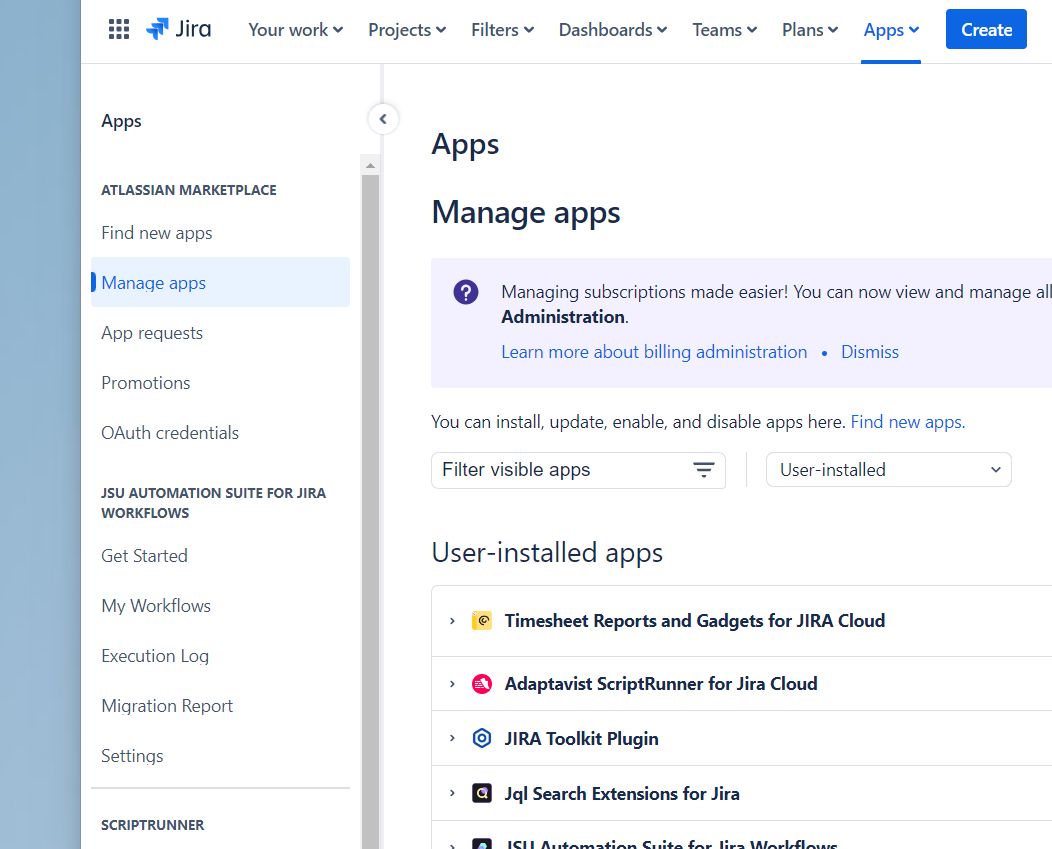Click the Timesheet Reports app icon
The width and height of the screenshot is (1052, 849).
[482, 621]
